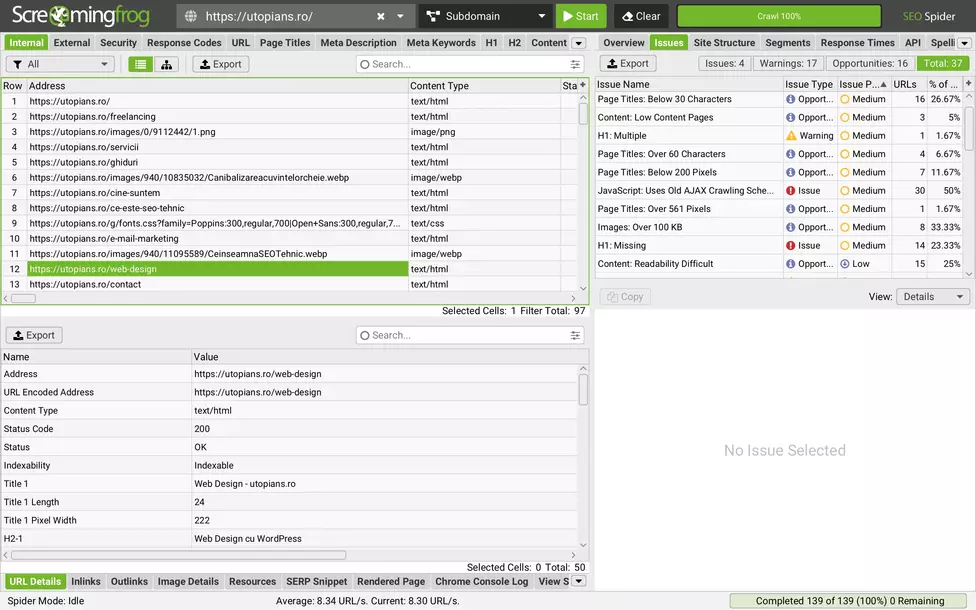Click the Clear button

pyautogui.click(x=641, y=16)
